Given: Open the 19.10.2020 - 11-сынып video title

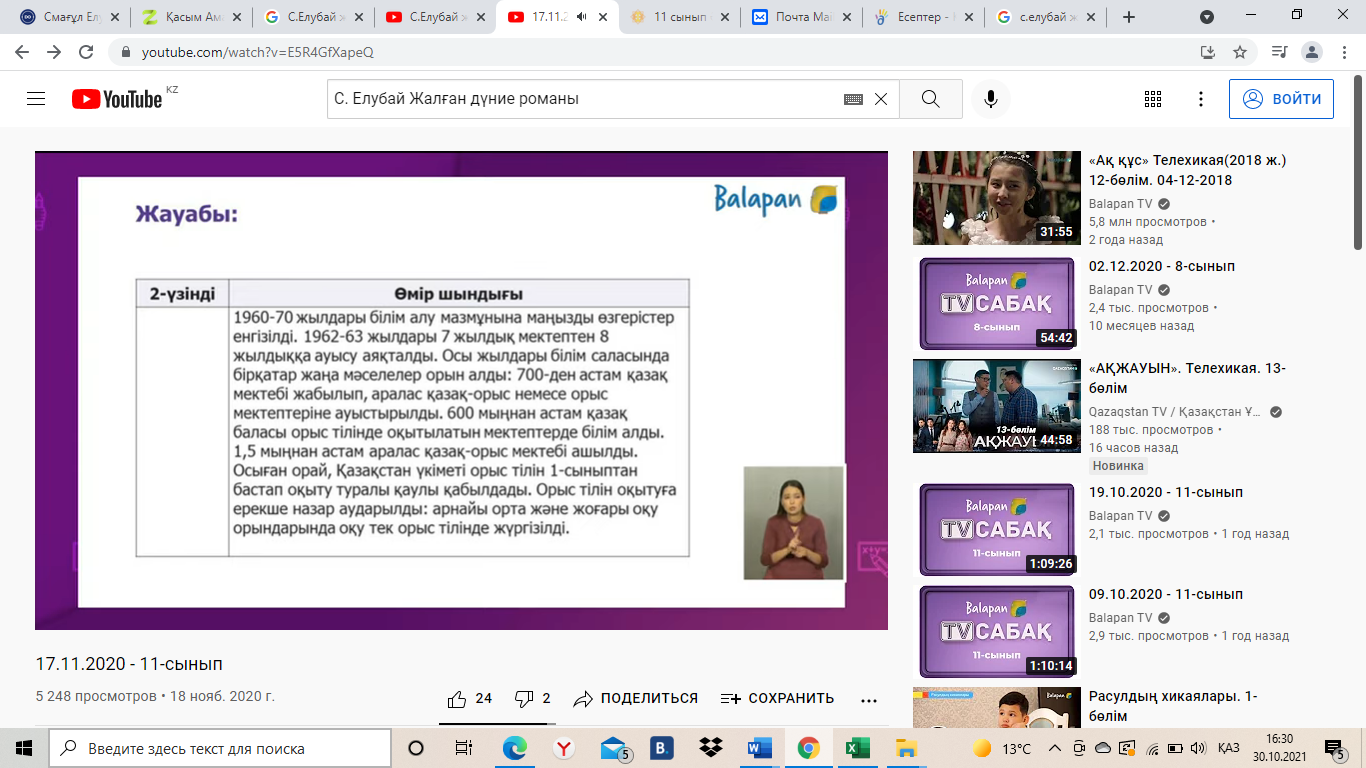Looking at the screenshot, I should (1166, 493).
